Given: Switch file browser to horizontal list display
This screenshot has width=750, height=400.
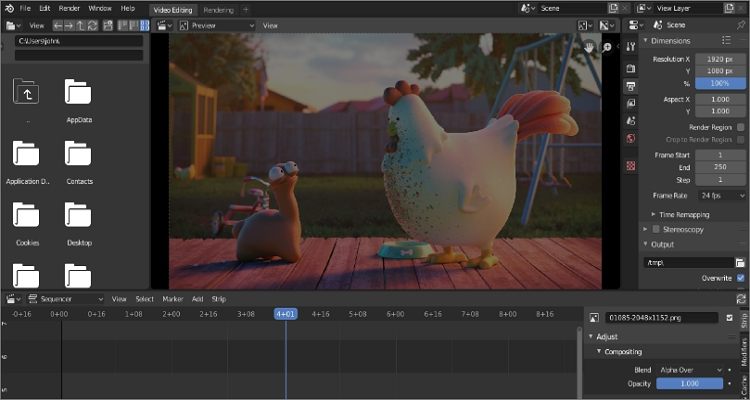Looking at the screenshot, I should tap(134, 25).
